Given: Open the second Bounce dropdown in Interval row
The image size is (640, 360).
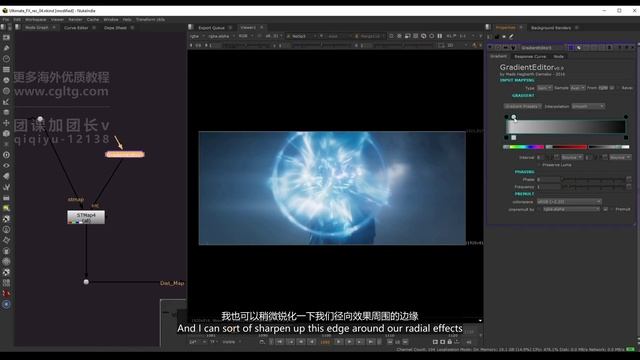Looking at the screenshot, I should pos(620,157).
